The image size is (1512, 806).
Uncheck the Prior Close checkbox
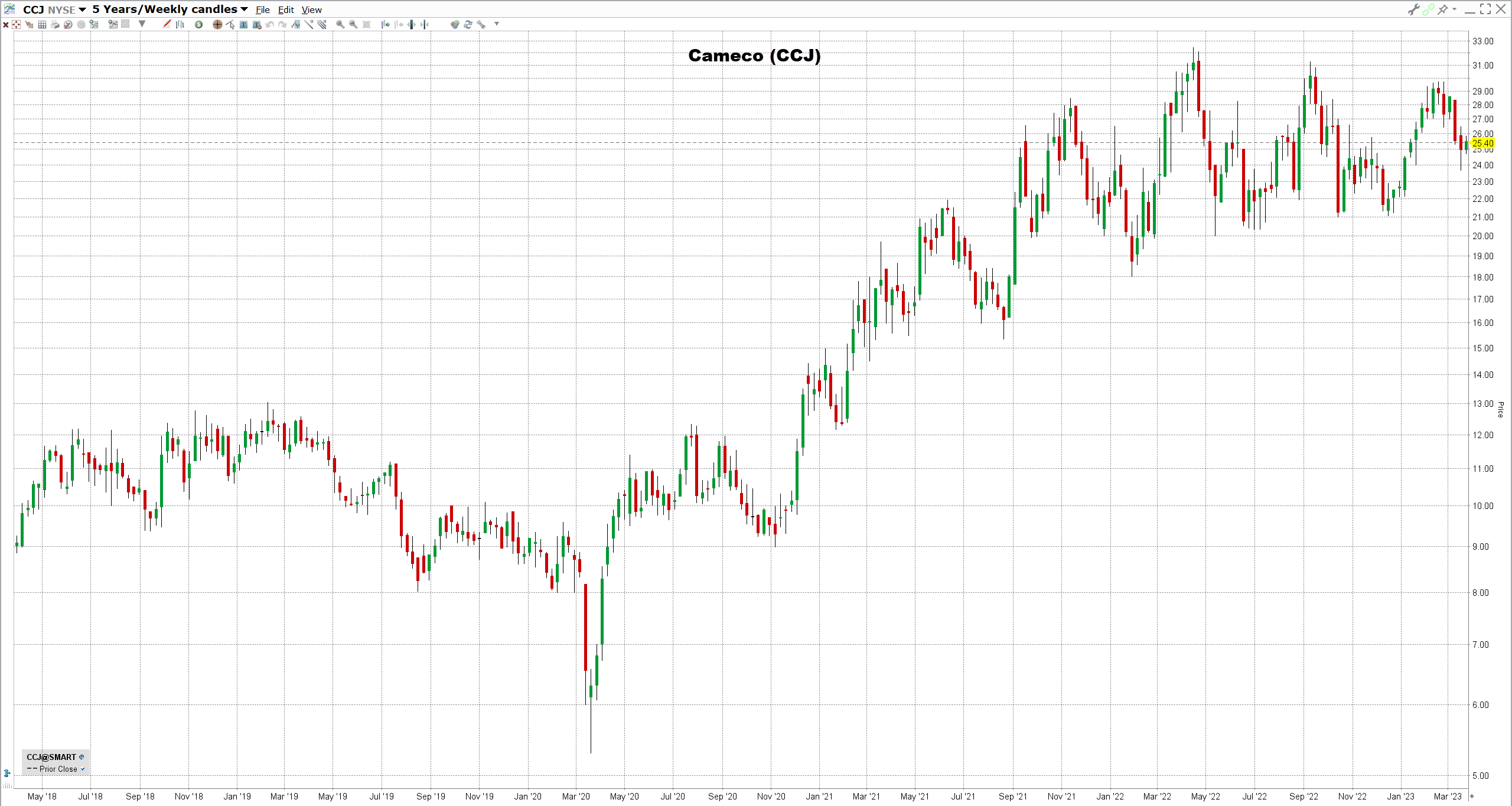pyautogui.click(x=83, y=769)
